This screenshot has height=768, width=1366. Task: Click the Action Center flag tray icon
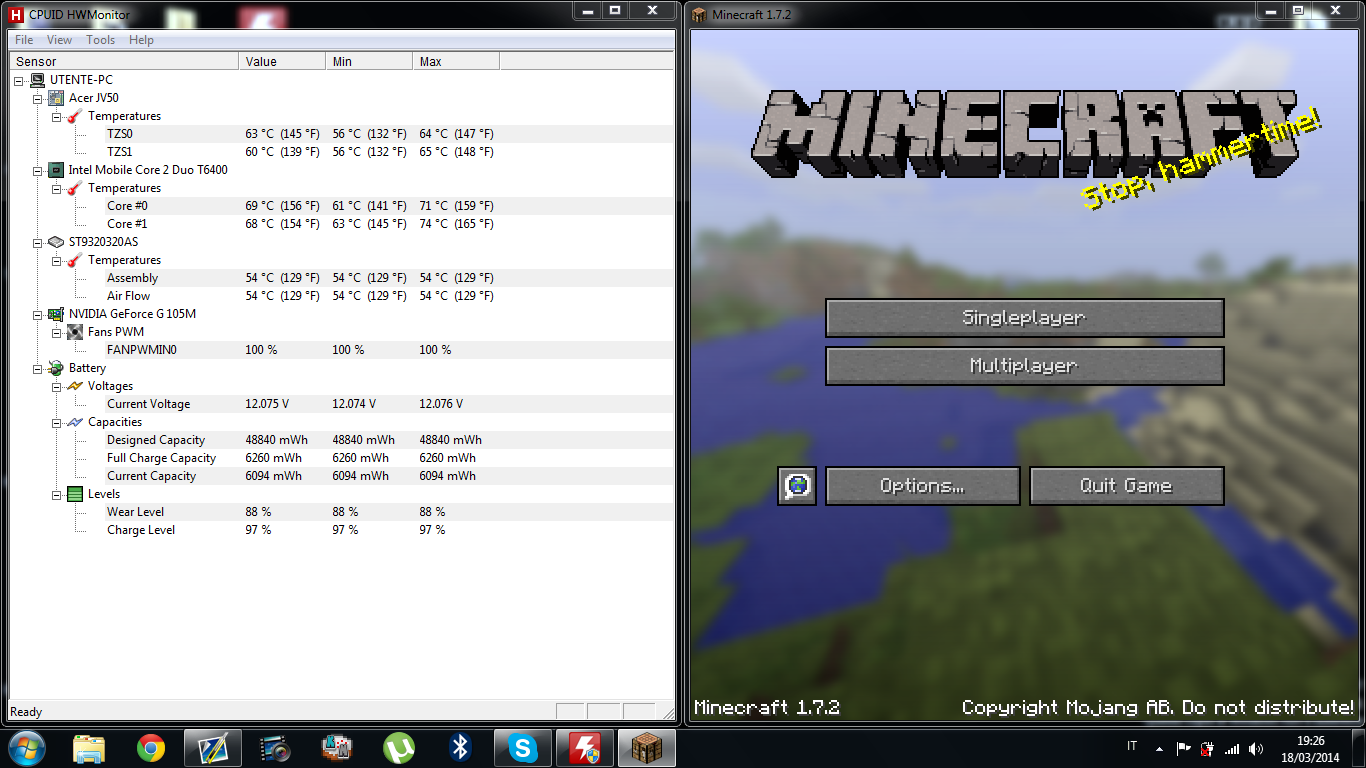[x=1183, y=748]
